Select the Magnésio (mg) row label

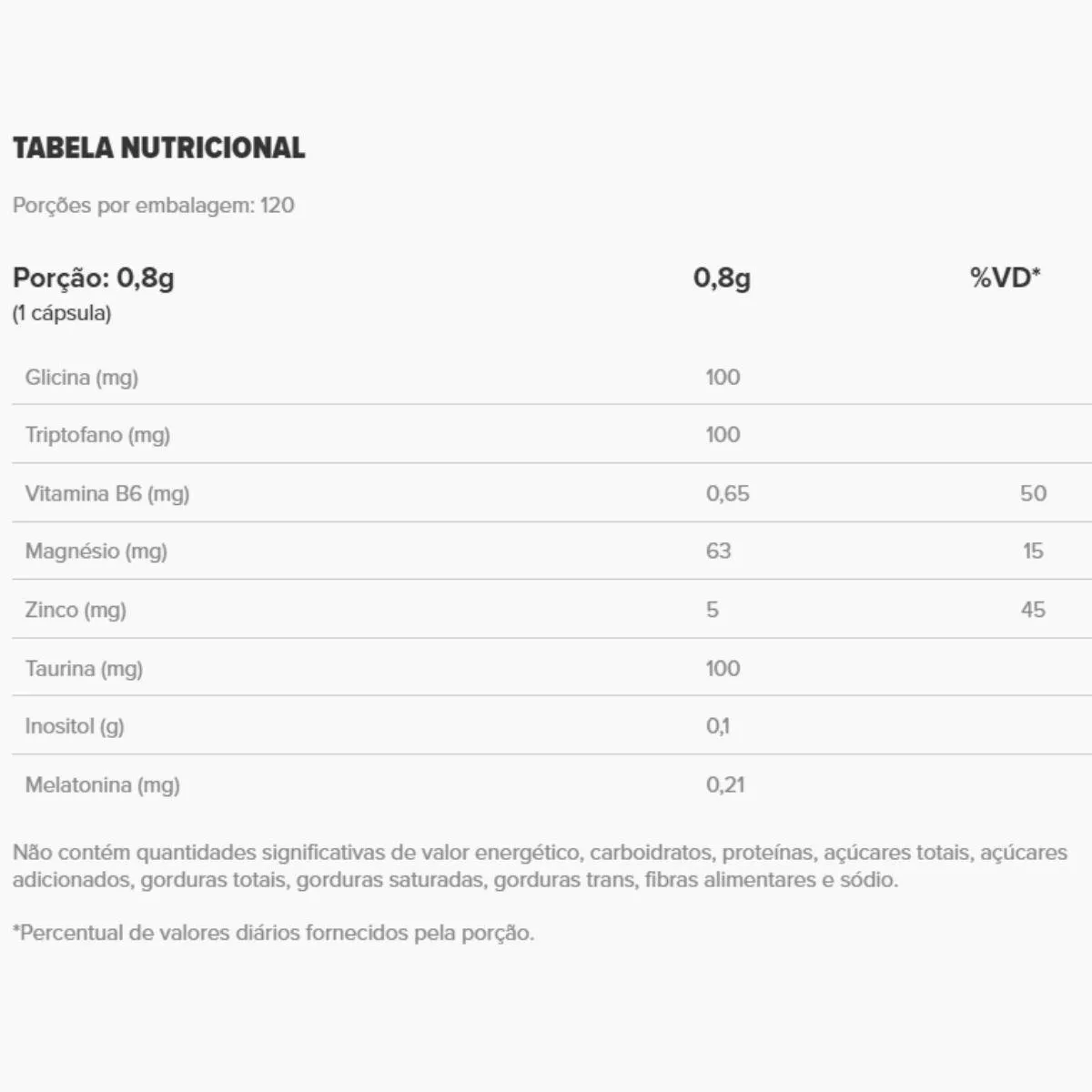click(96, 551)
